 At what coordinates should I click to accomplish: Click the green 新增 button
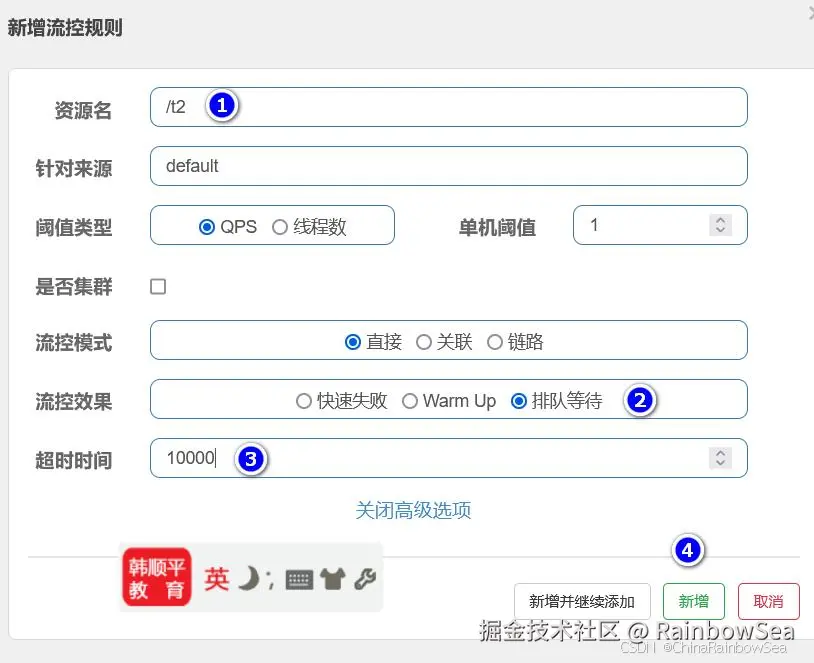pyautogui.click(x=694, y=601)
